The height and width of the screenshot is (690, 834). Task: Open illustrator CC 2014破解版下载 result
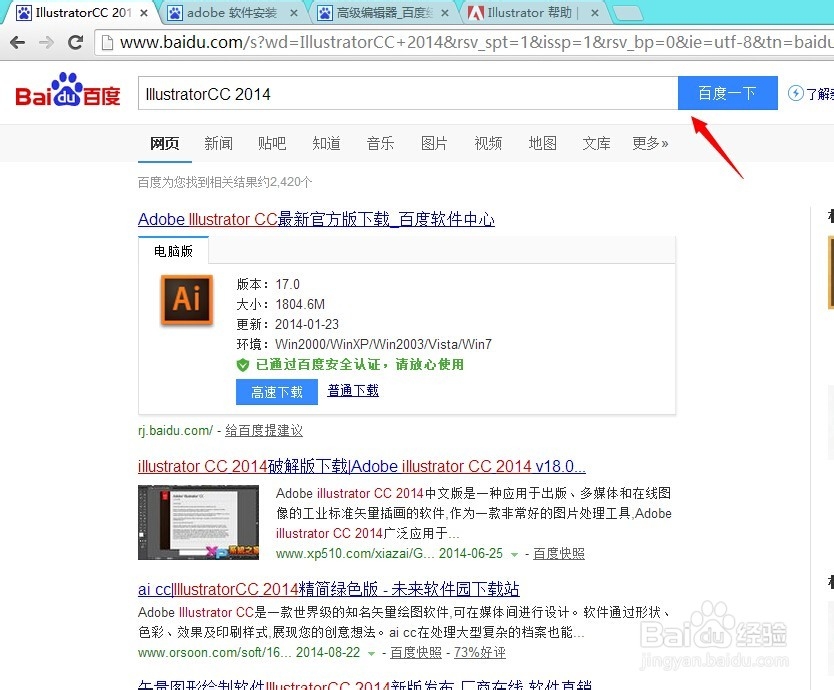(362, 466)
